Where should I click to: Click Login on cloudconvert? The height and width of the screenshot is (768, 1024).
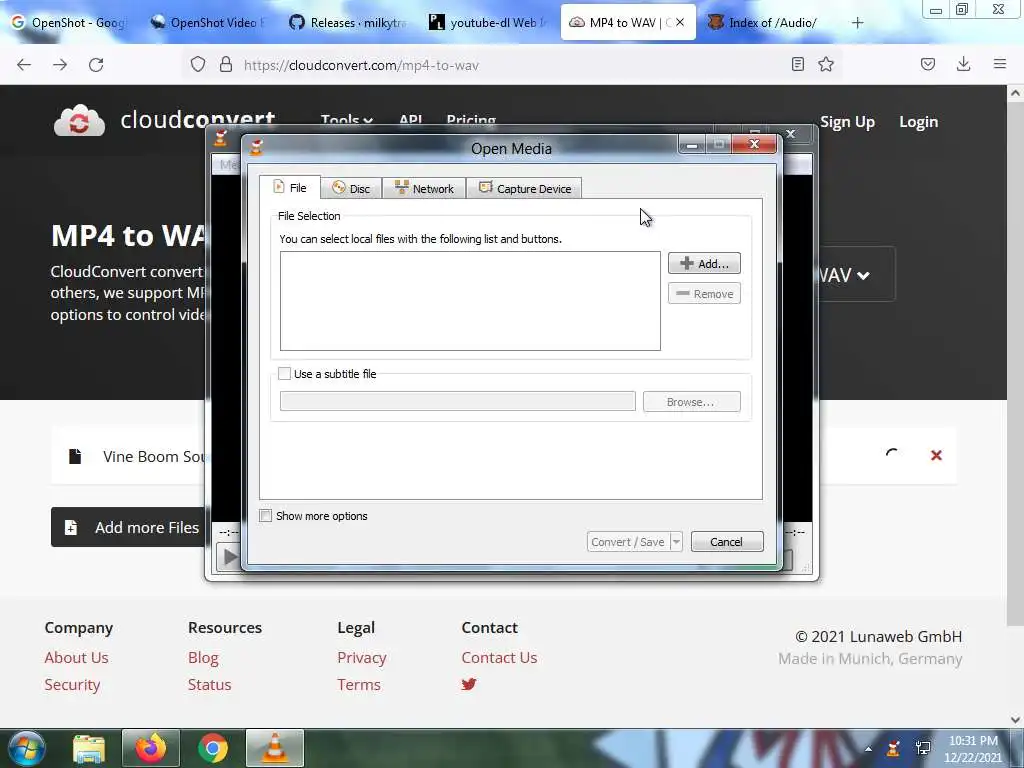click(x=918, y=122)
